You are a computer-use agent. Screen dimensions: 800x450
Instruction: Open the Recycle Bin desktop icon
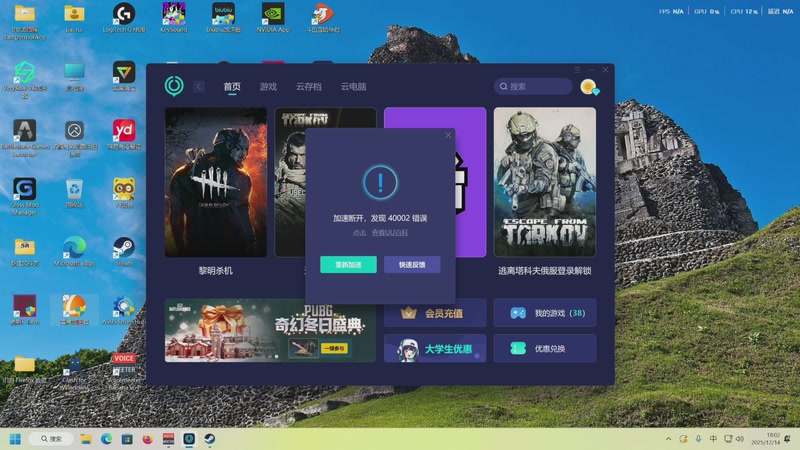click(74, 193)
